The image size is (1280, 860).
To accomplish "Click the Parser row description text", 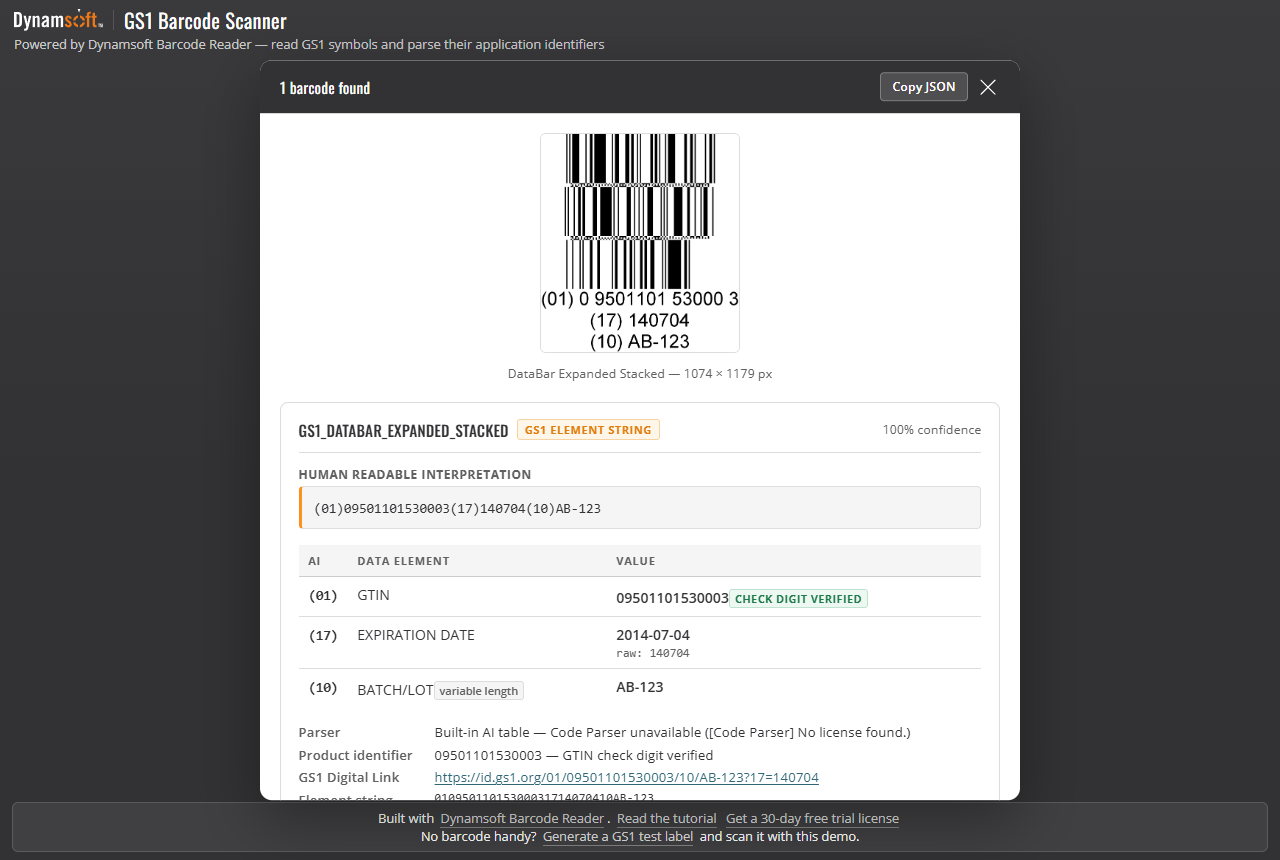I will pos(673,732).
